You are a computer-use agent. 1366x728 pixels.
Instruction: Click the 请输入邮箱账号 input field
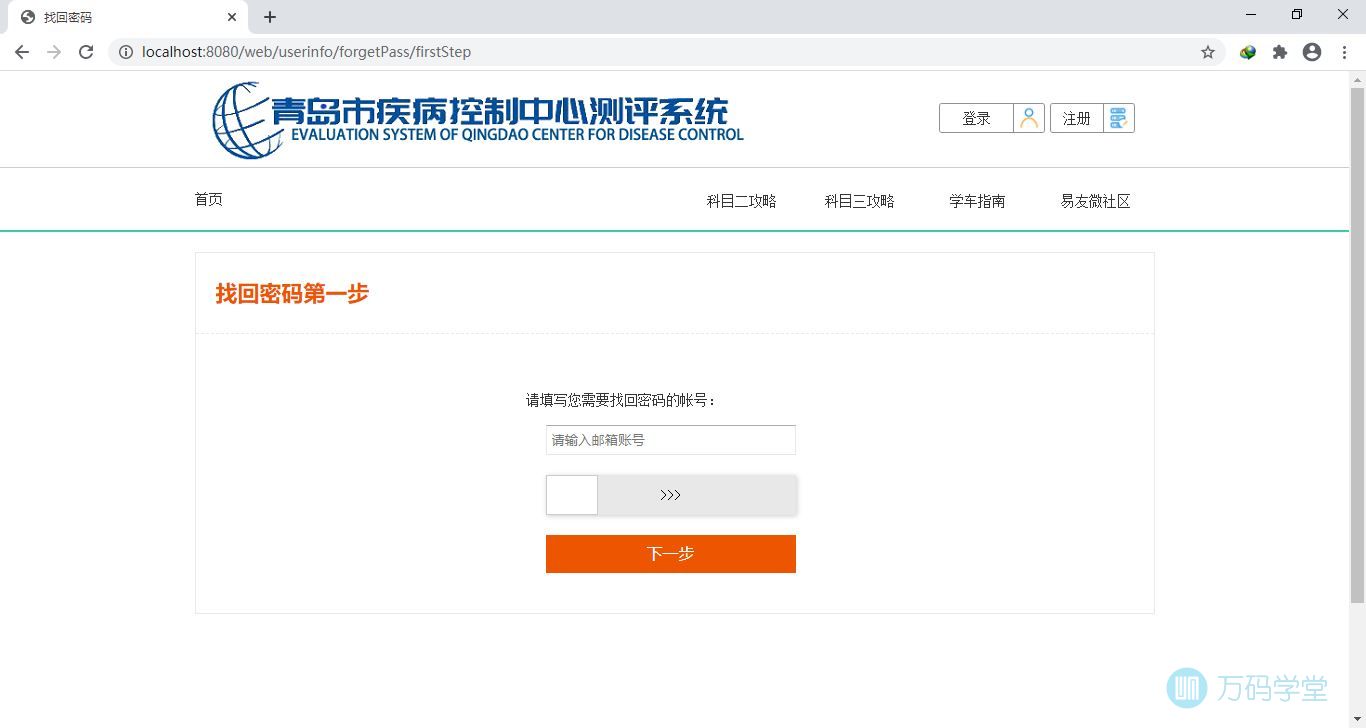[671, 440]
